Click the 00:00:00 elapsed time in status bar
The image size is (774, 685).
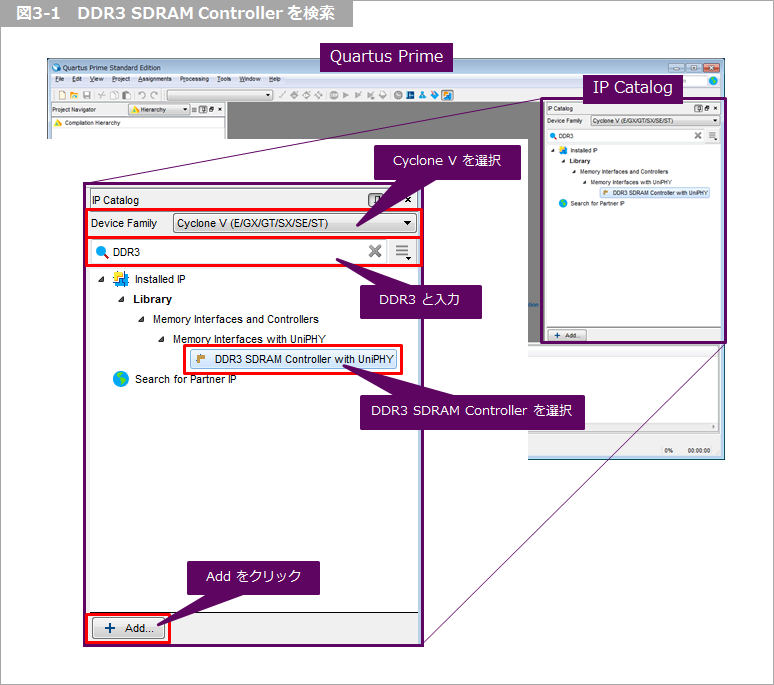(x=698, y=451)
